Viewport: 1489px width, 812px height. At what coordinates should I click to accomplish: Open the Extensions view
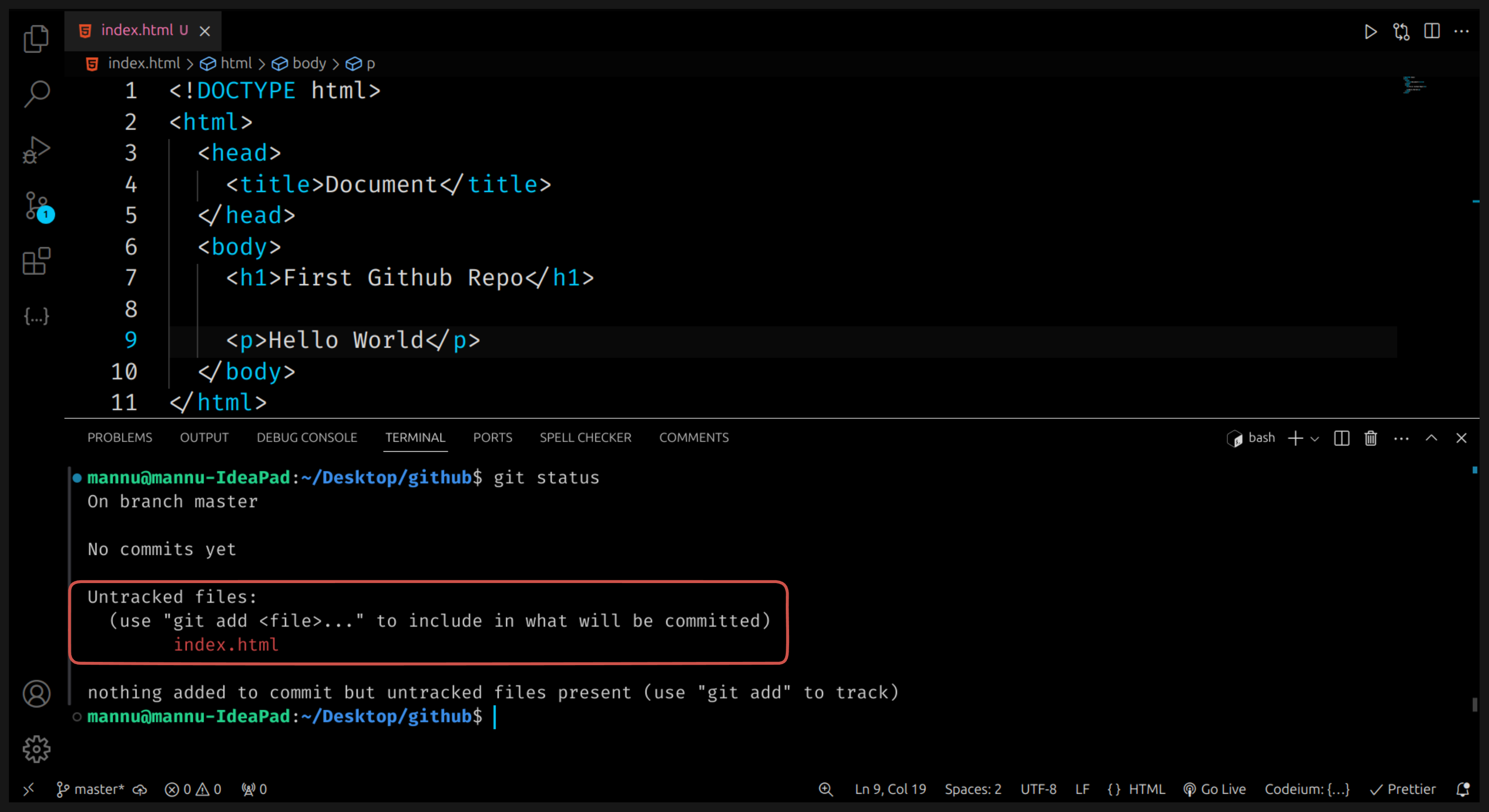point(36,261)
